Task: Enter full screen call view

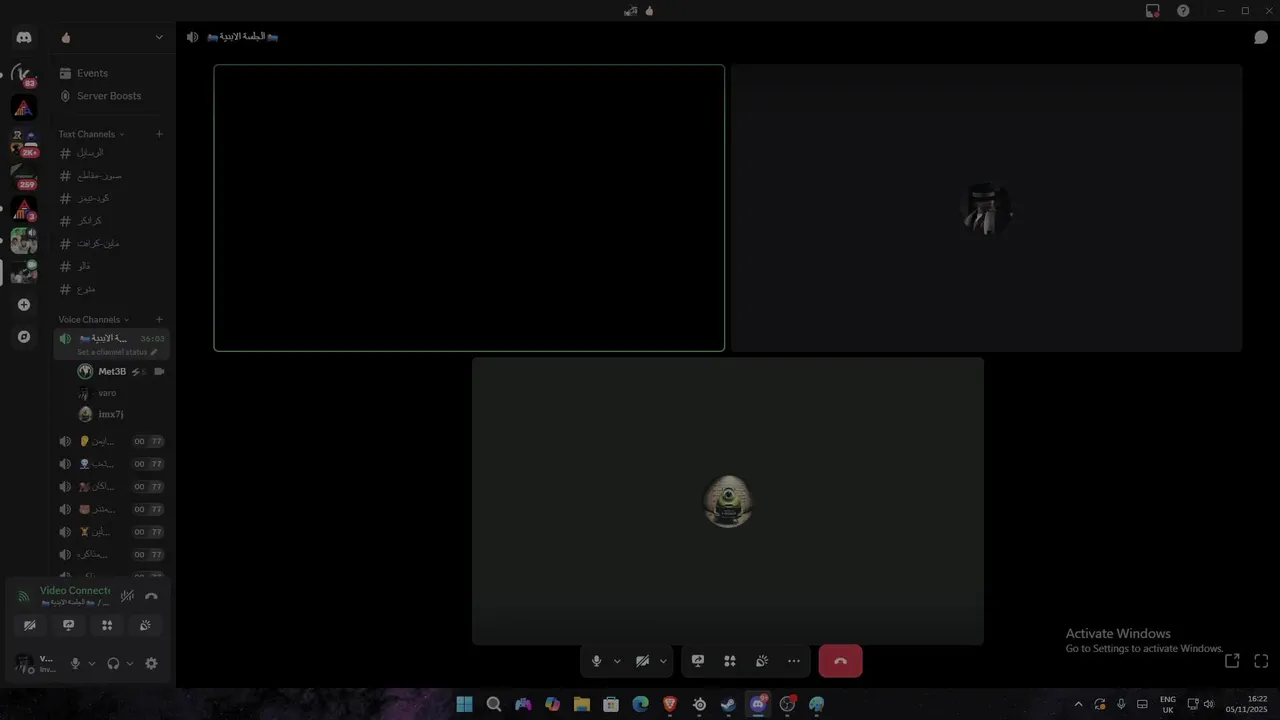Action: point(1261,661)
